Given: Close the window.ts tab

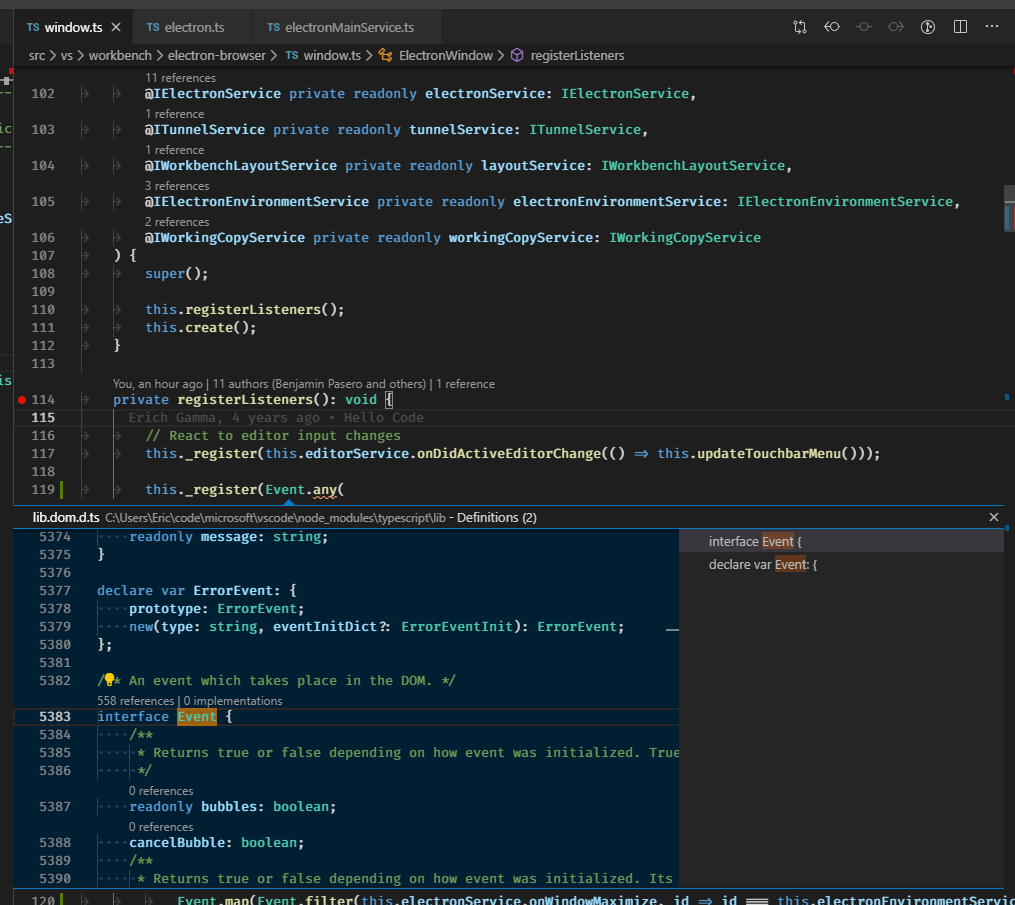Looking at the screenshot, I should tap(116, 27).
